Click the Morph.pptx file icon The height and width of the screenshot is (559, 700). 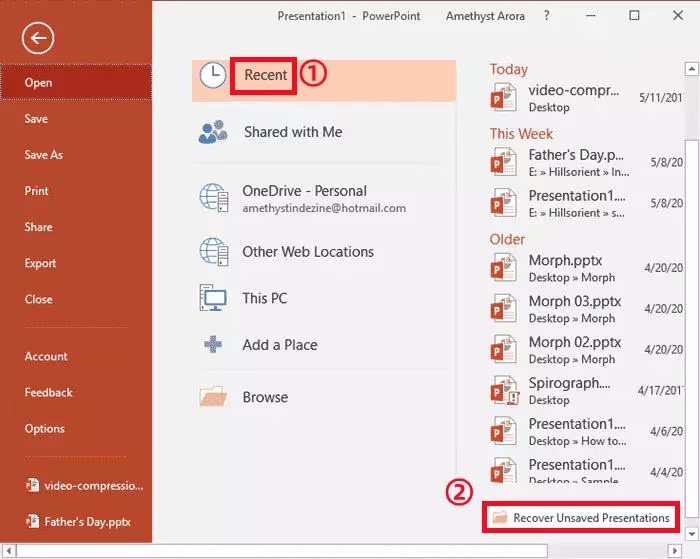click(x=504, y=267)
